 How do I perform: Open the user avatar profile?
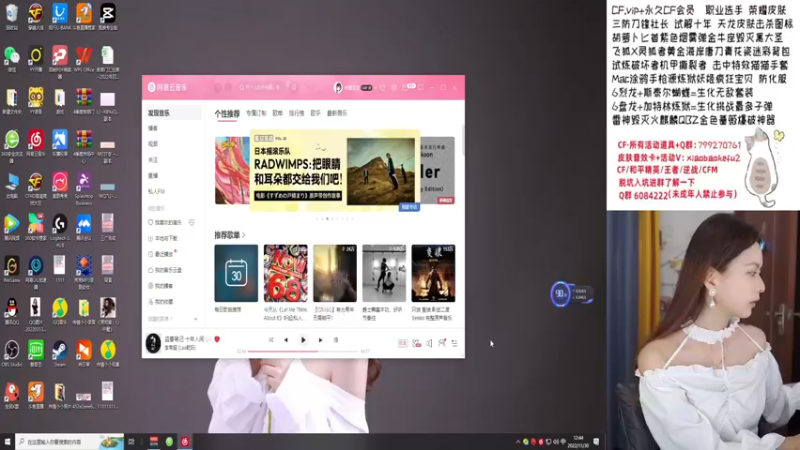(x=338, y=88)
